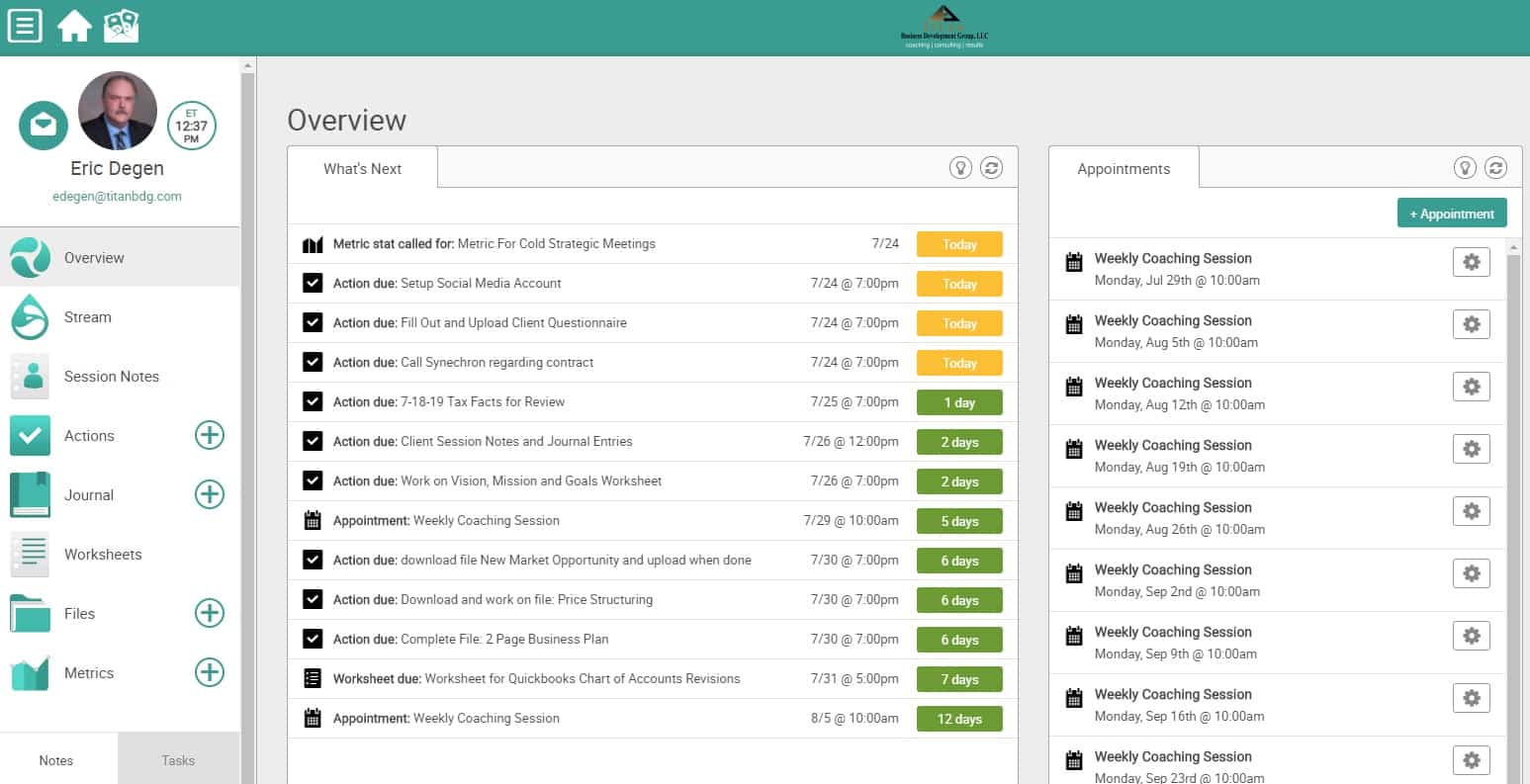Open Journal in the sidebar
1530x784 pixels.
(89, 494)
